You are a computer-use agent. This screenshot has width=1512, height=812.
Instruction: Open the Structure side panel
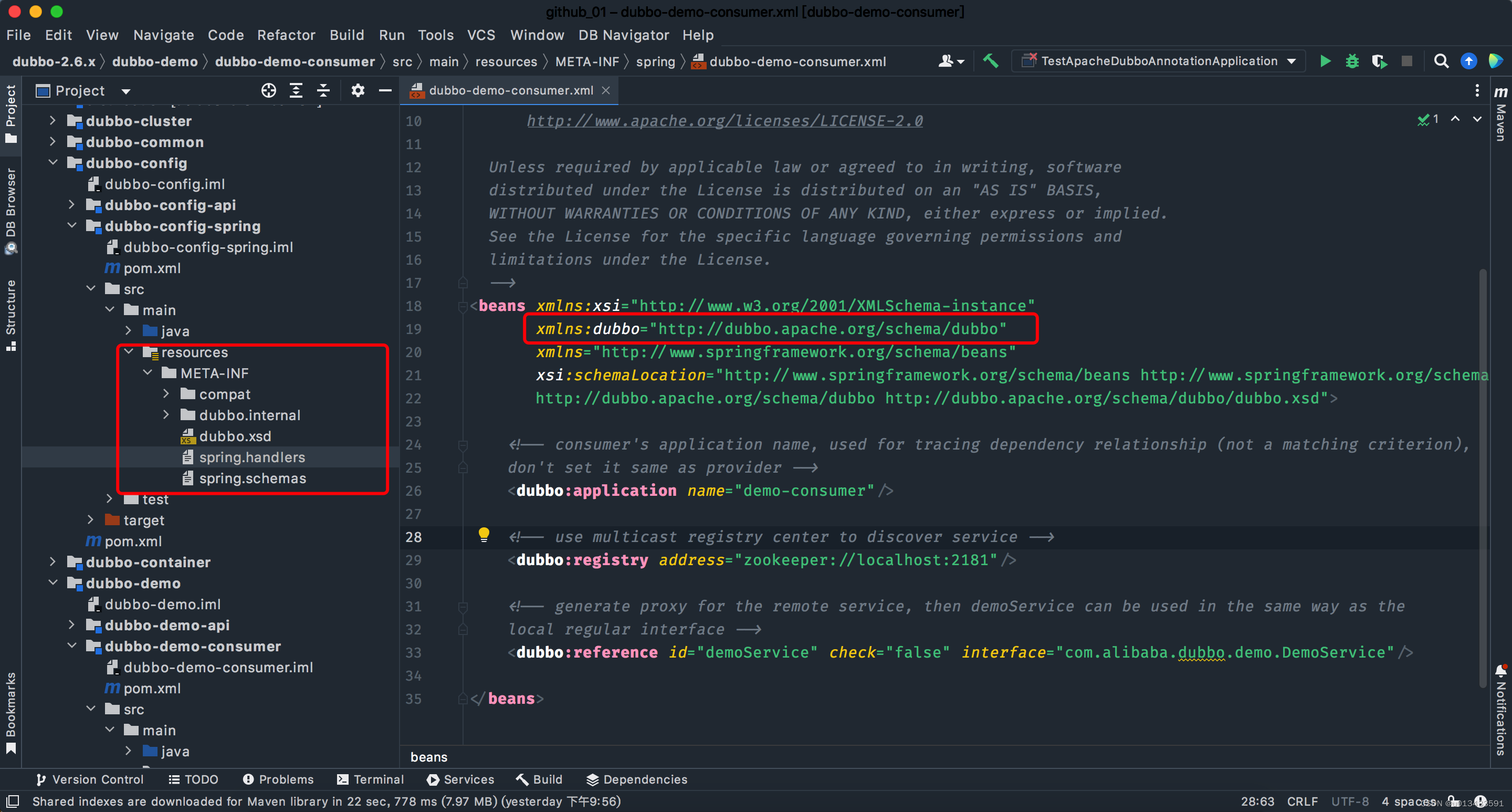[10, 315]
